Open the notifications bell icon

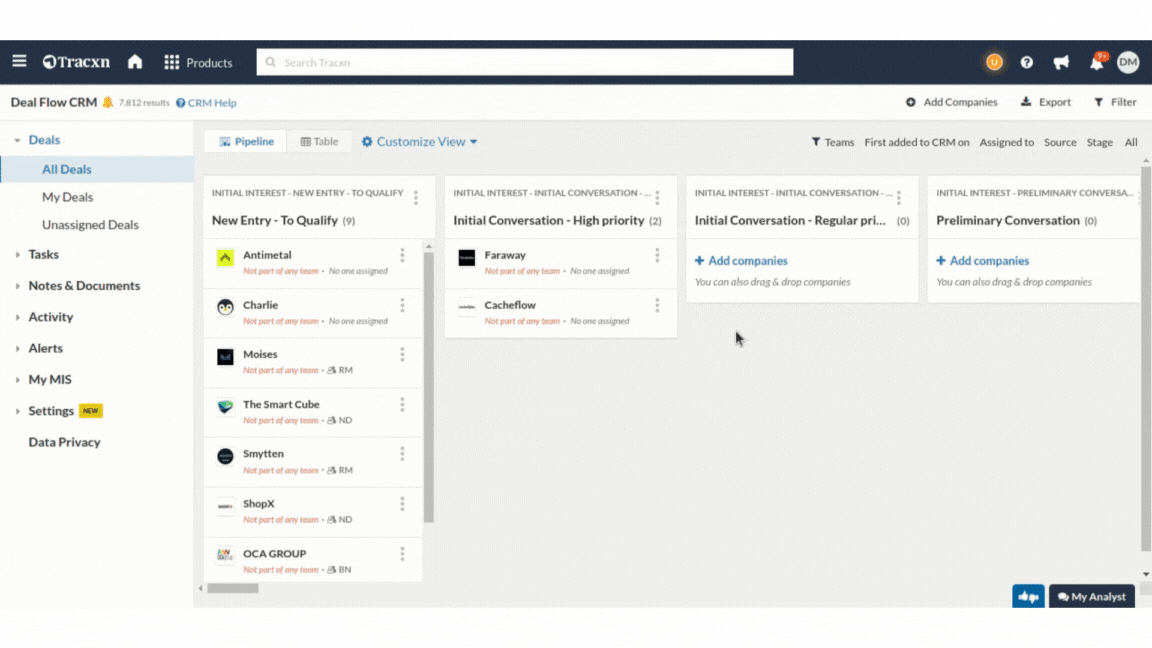click(1096, 62)
